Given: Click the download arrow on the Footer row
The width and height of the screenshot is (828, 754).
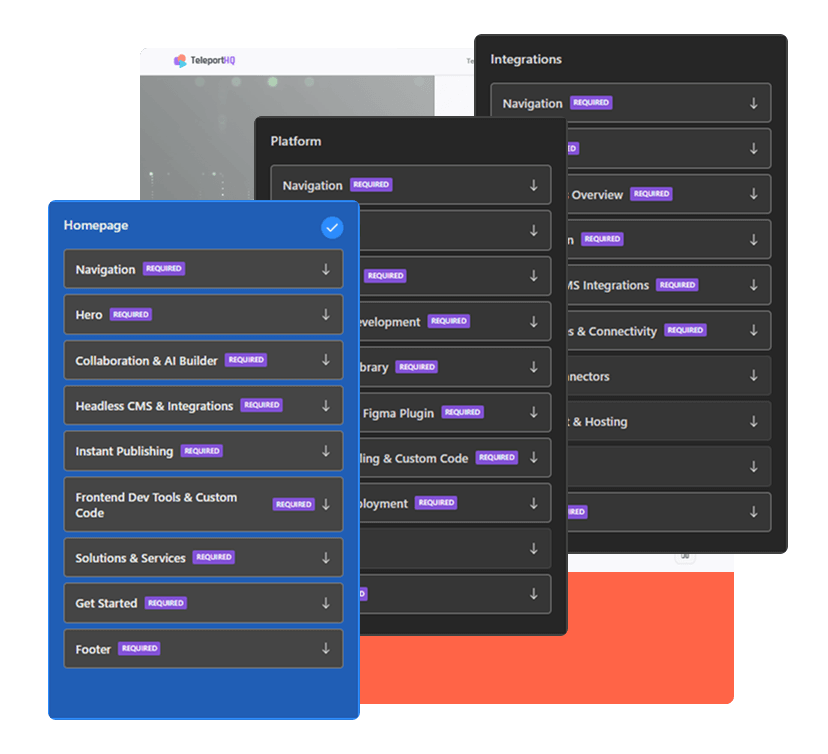Looking at the screenshot, I should click(325, 648).
